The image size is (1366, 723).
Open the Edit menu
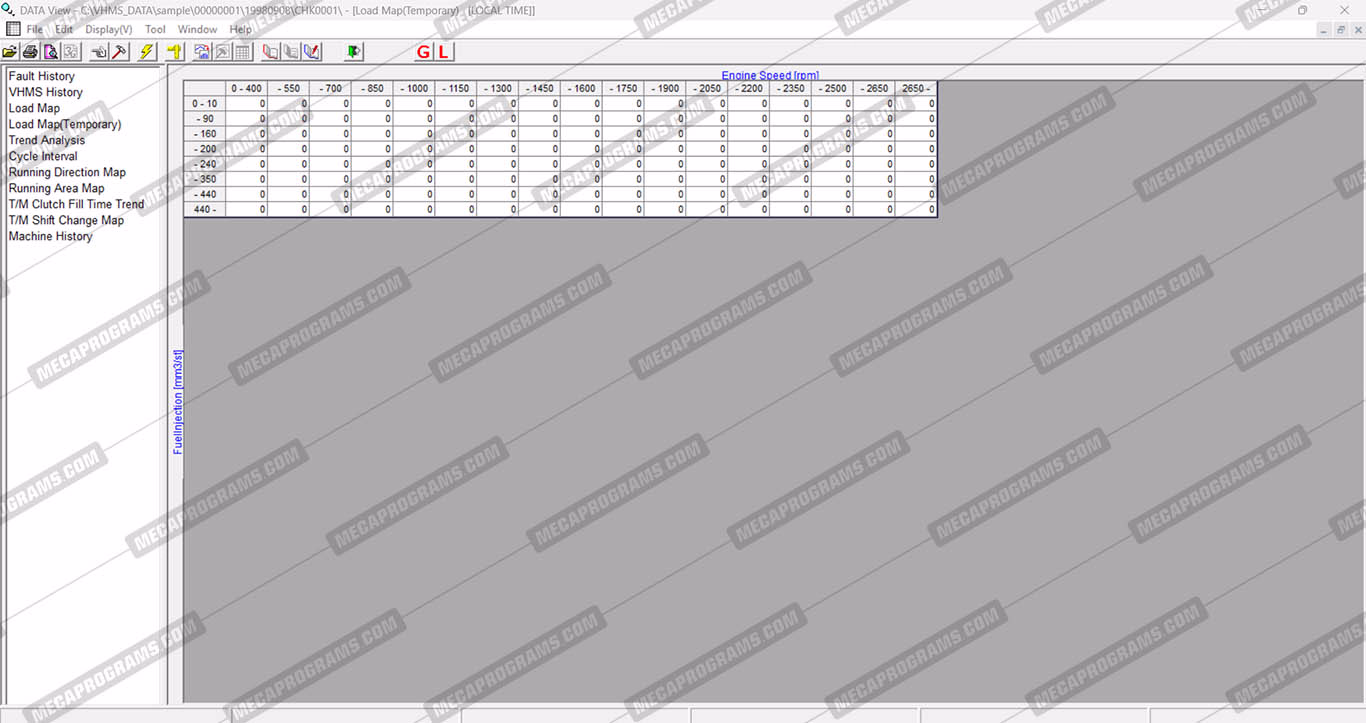tap(64, 30)
